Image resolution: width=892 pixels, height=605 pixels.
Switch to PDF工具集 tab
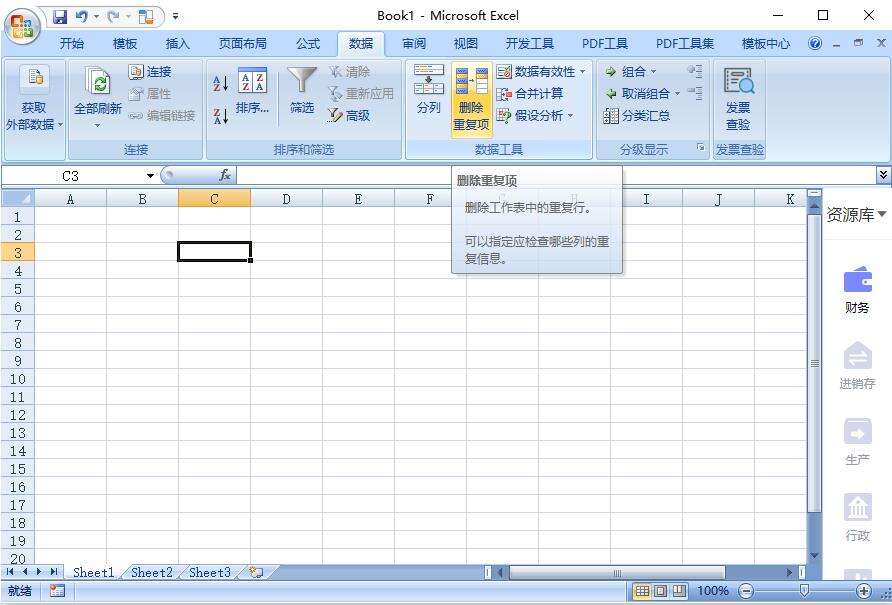tap(684, 44)
